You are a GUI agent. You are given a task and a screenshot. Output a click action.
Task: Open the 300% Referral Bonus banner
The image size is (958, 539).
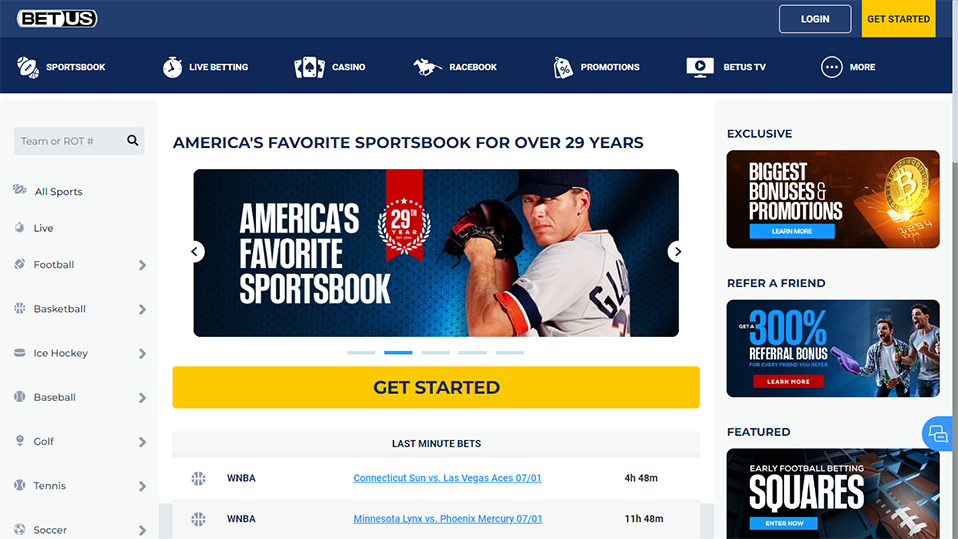click(x=833, y=348)
